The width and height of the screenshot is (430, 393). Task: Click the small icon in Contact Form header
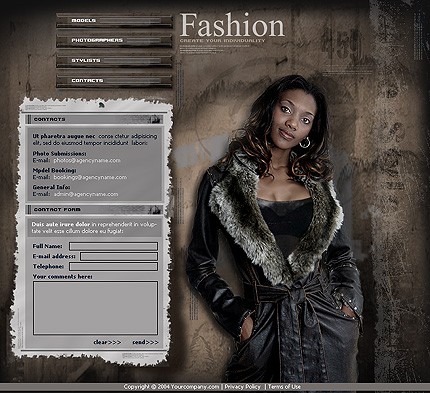[x=154, y=209]
